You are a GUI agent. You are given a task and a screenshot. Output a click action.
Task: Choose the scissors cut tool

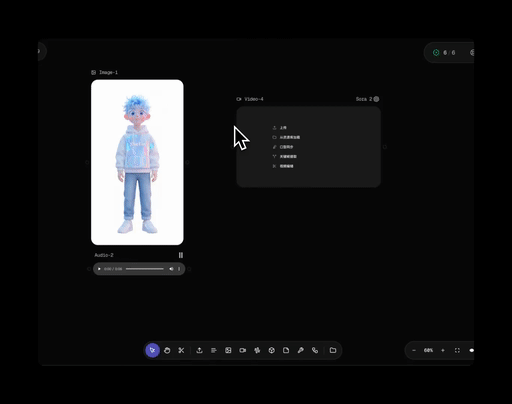point(181,350)
